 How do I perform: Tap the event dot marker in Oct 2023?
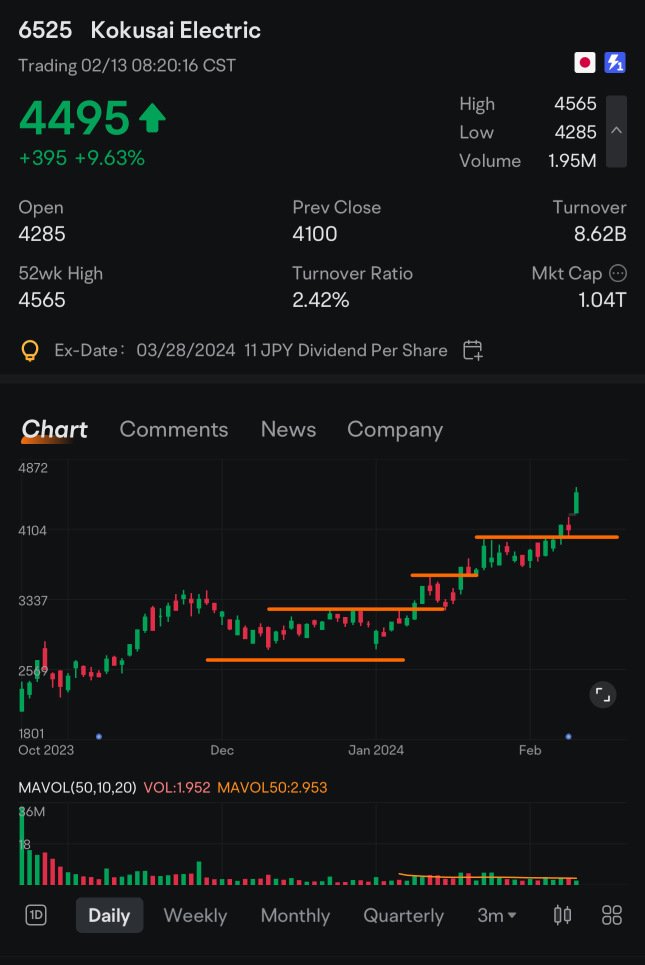pos(98,736)
